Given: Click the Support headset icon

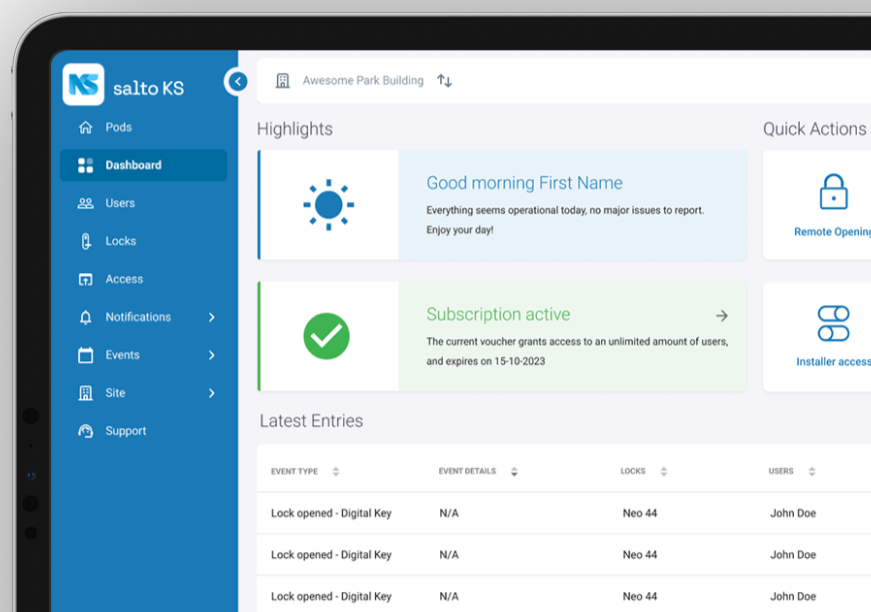Looking at the screenshot, I should pos(86,431).
